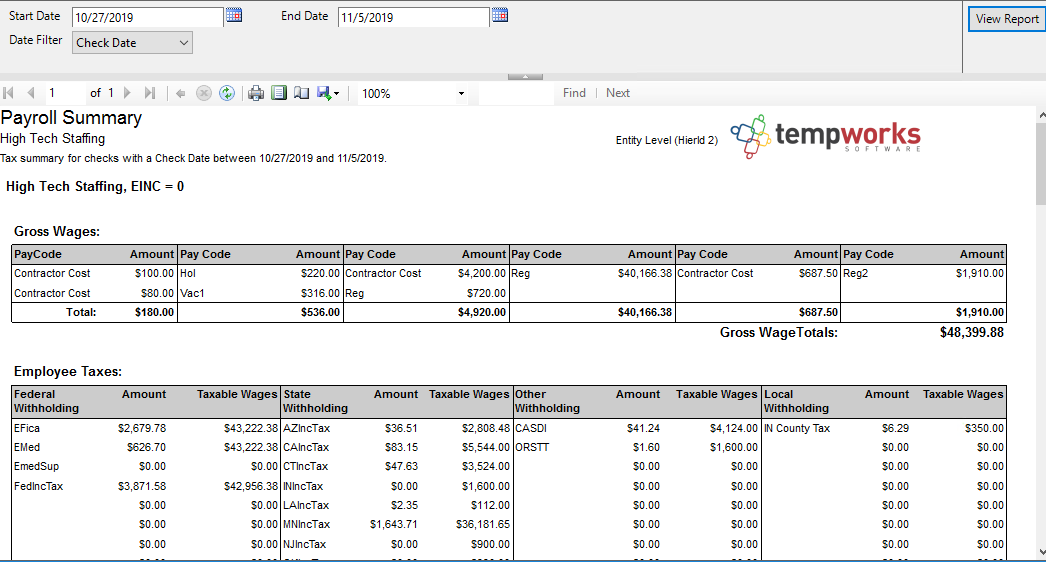Open the 100% zoom level dropdown
The height and width of the screenshot is (562, 1046).
pyautogui.click(x=461, y=94)
